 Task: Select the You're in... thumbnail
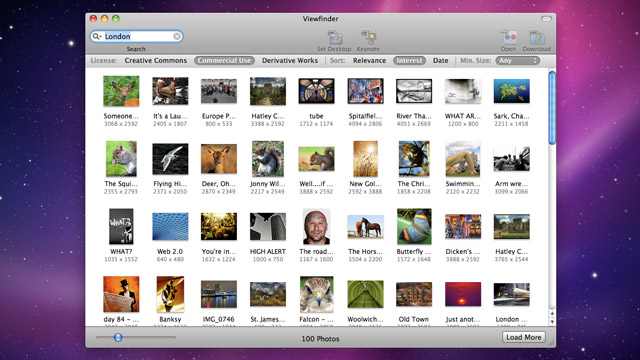[219, 227]
